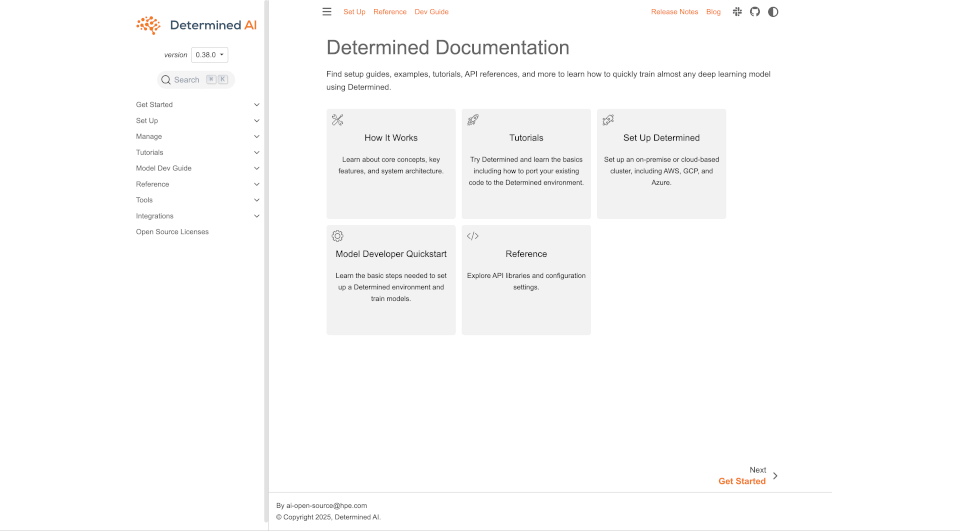The image size is (960, 531).
Task: Toggle the sidebar with hamburger menu
Action: click(x=327, y=12)
